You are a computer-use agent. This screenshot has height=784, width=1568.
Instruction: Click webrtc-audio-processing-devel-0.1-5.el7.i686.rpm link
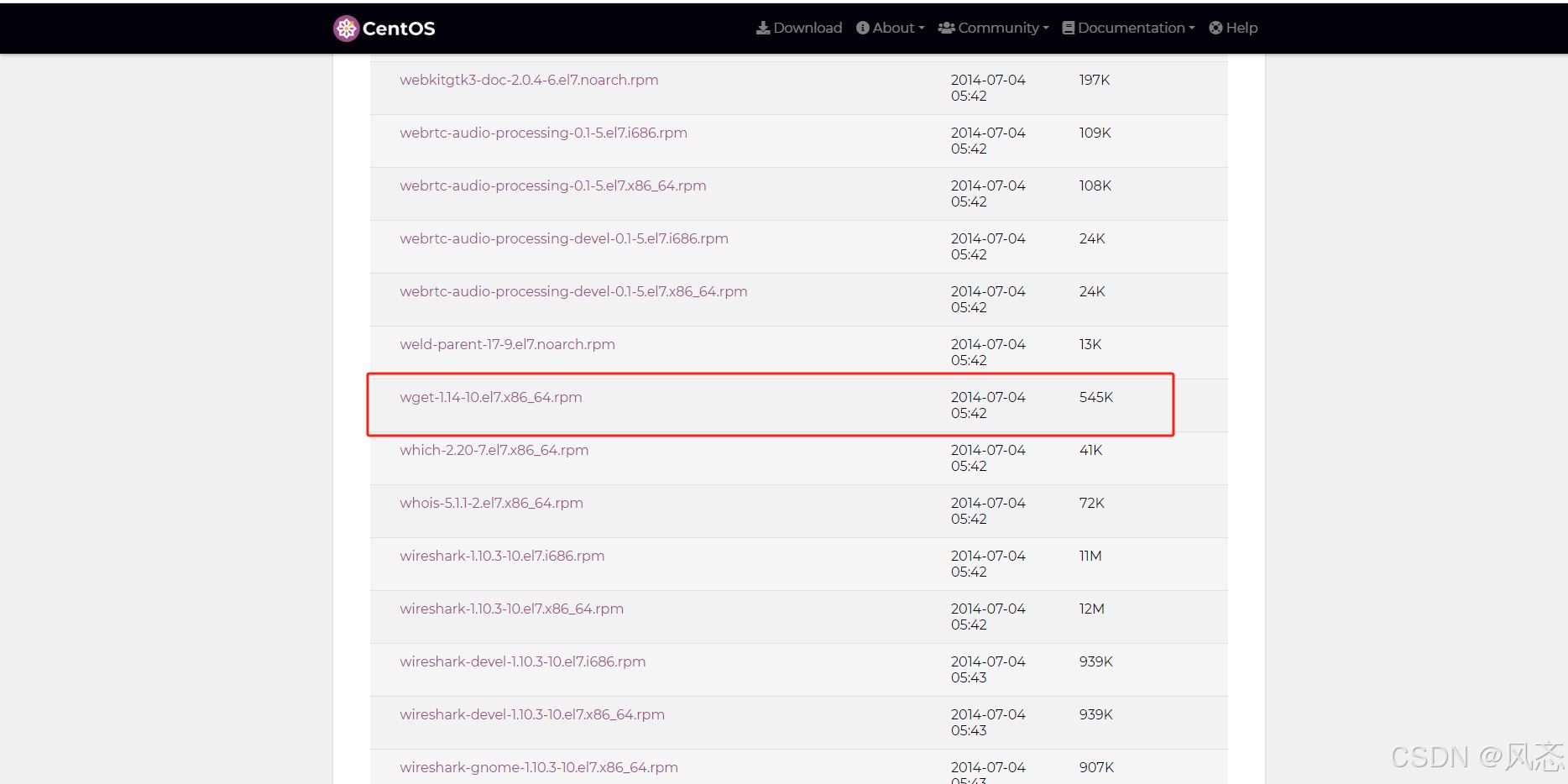click(563, 238)
